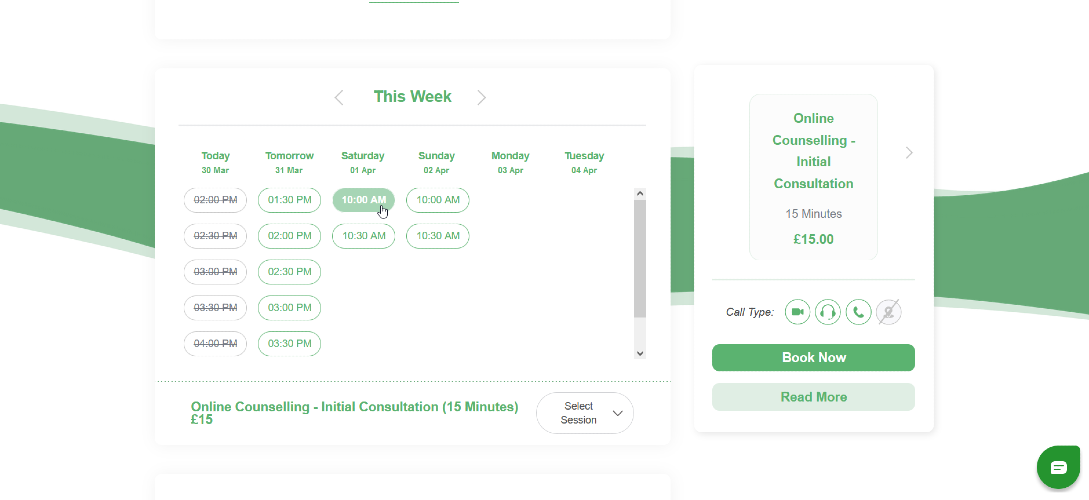Open the green chat widget icon
Screen dimensions: 1089x500
click(x=1058, y=467)
